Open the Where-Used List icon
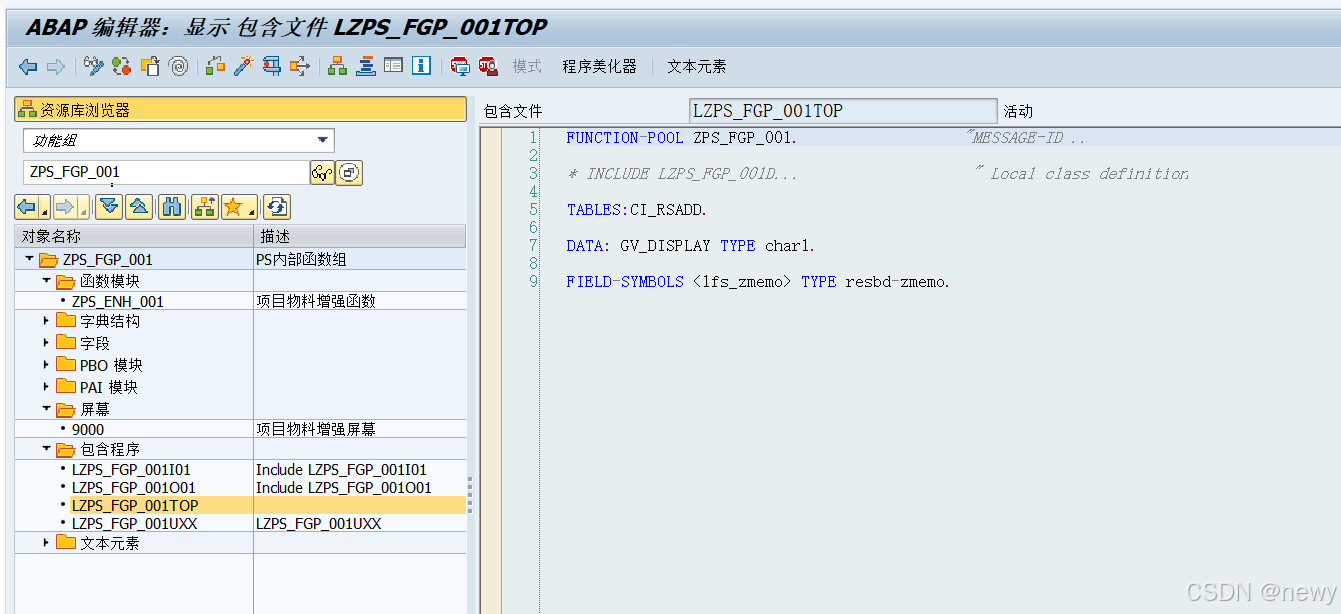This screenshot has width=1341, height=614. [300, 66]
